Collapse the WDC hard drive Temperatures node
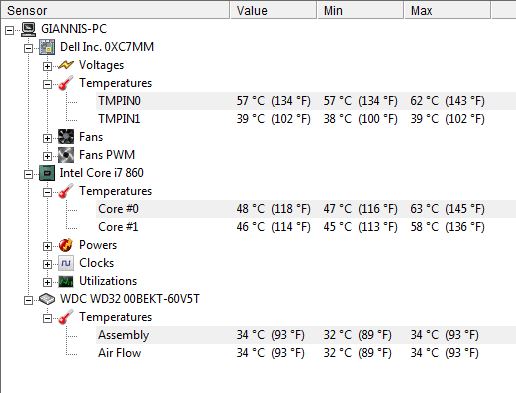 pos(47,318)
